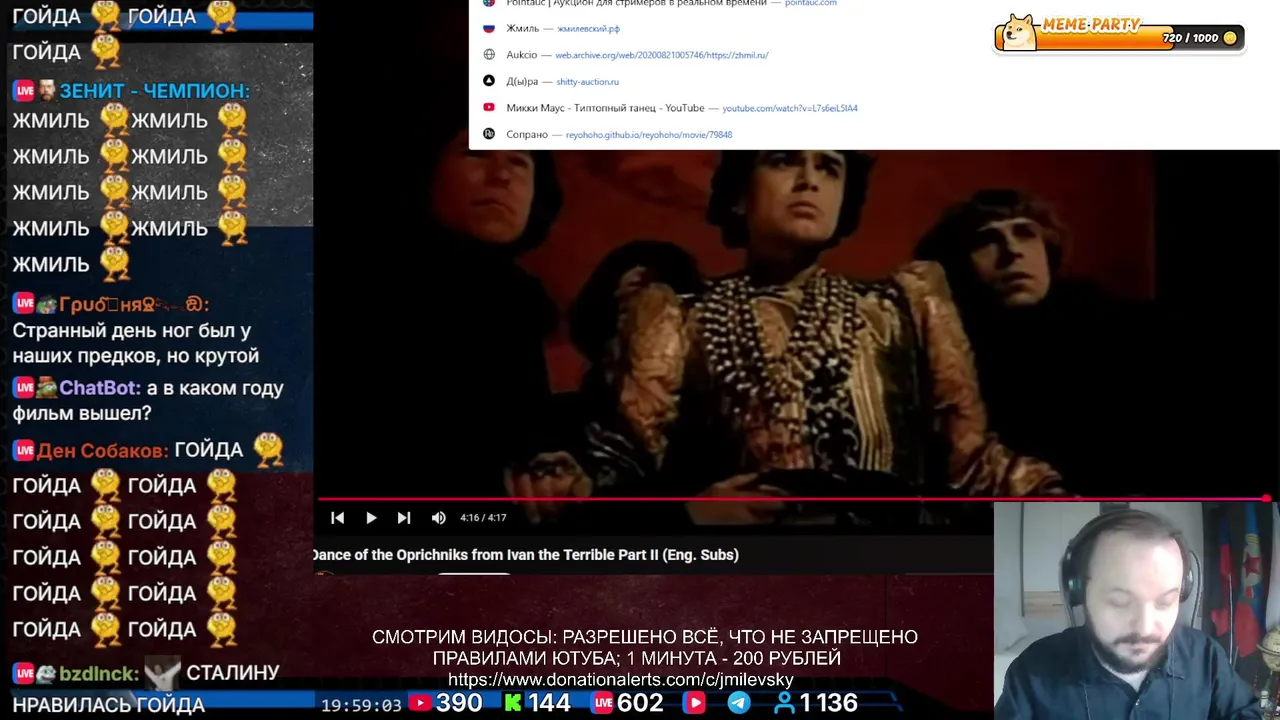Image resolution: width=1280 pixels, height=720 pixels.
Task: Click the Meme Party coin icon
Action: tap(1230, 38)
